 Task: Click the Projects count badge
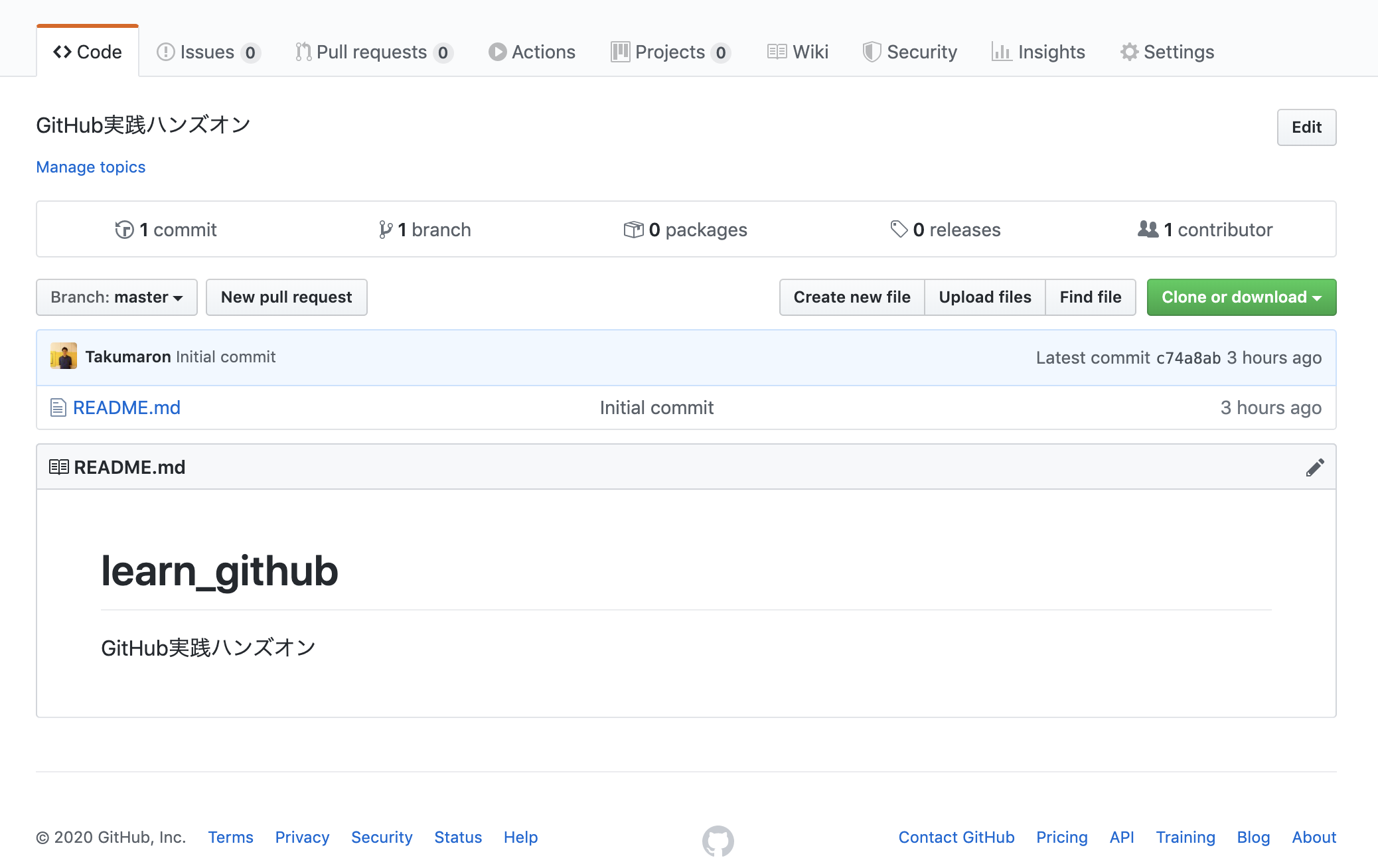coord(721,52)
